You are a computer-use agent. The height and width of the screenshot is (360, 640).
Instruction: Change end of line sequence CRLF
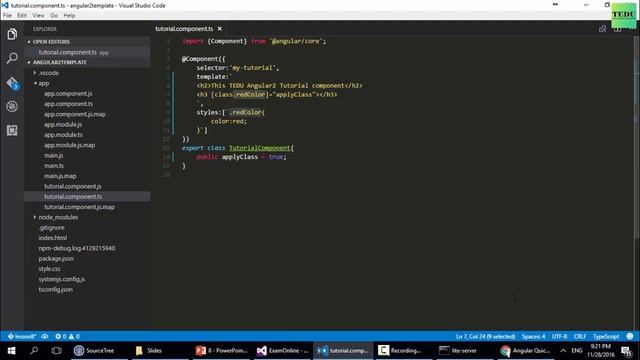coord(580,336)
